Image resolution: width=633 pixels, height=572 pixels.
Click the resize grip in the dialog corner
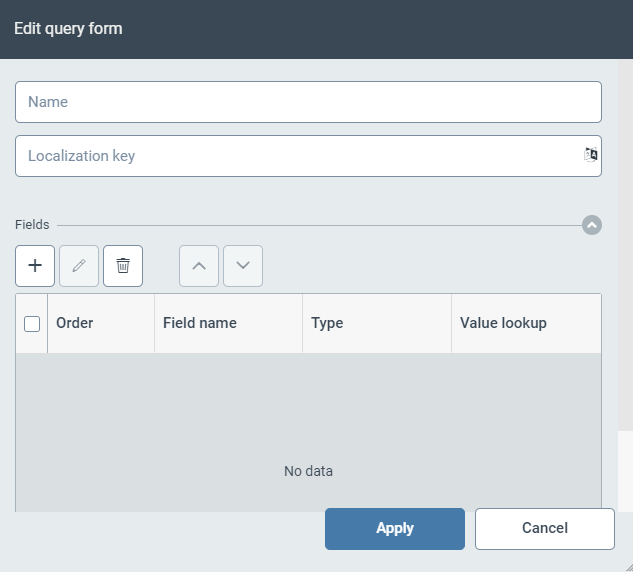pyautogui.click(x=627, y=566)
